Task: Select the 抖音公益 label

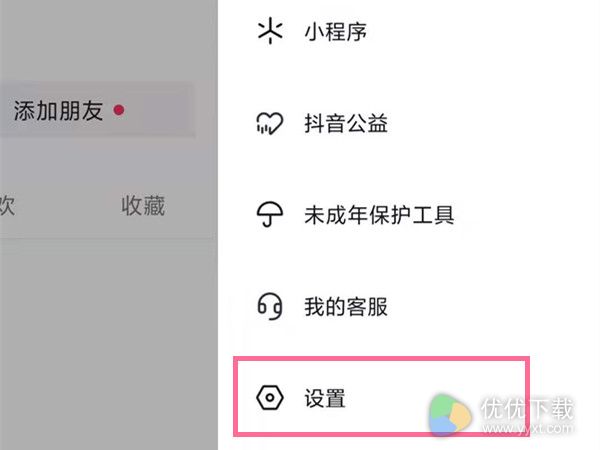Action: coord(346,124)
